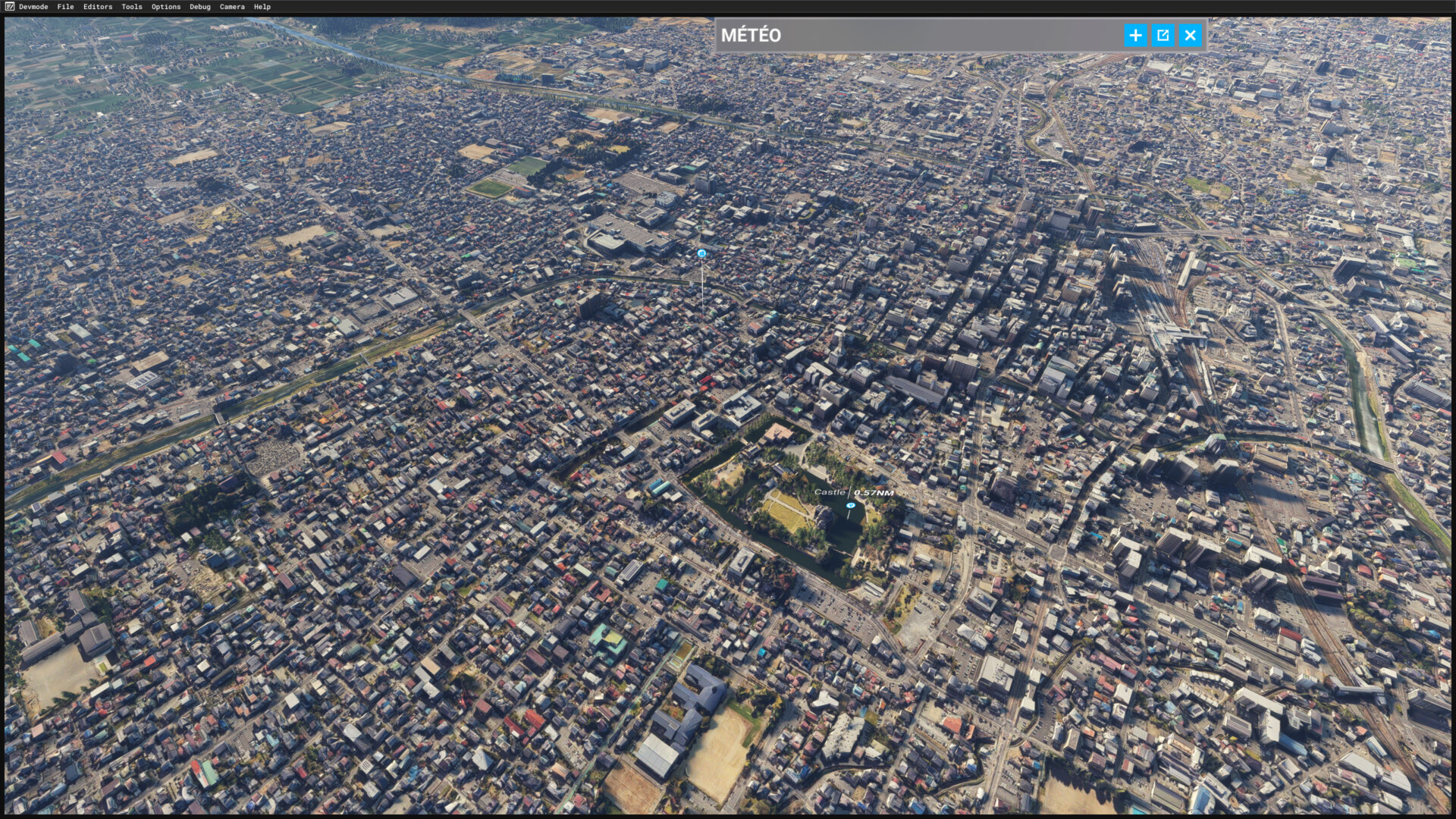Viewport: 1456px width, 819px height.
Task: Open the Camera menu
Action: point(232,7)
